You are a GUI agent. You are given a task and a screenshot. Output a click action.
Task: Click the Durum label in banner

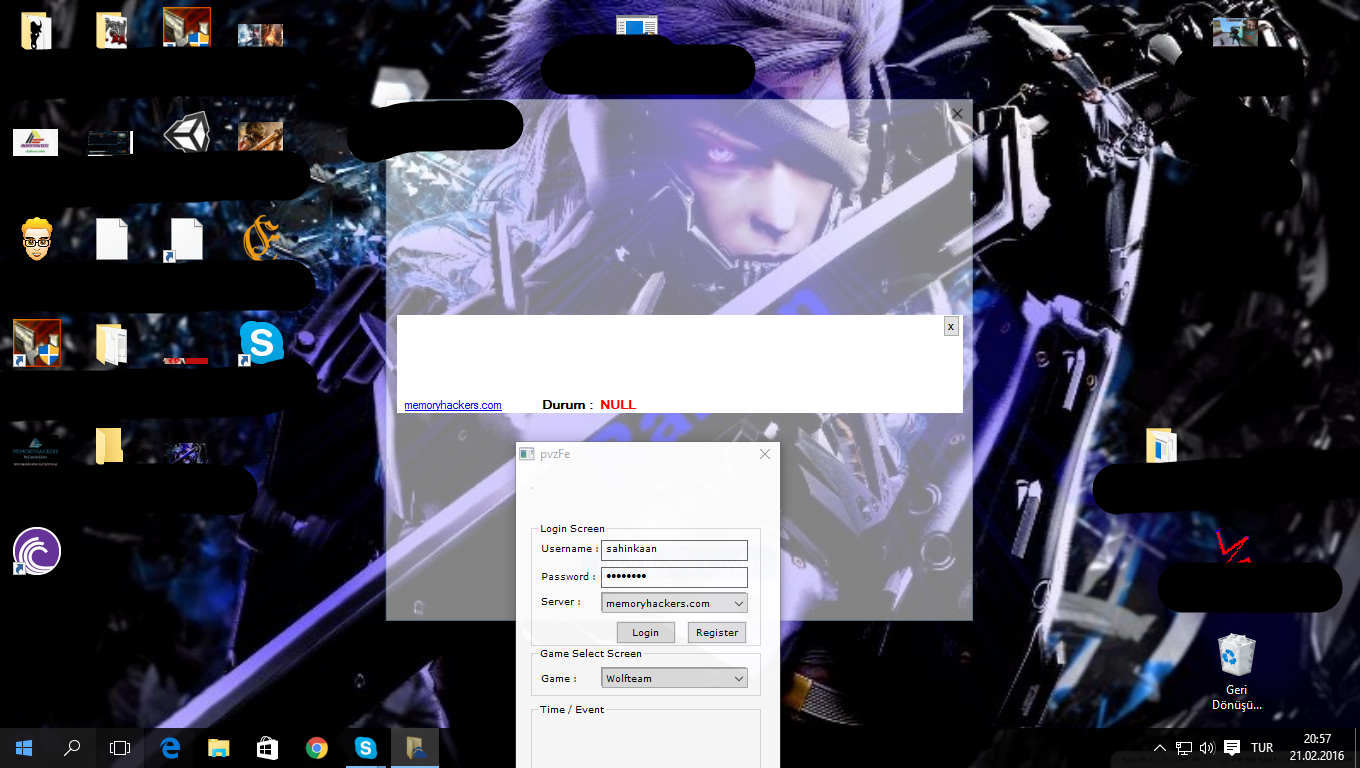567,405
